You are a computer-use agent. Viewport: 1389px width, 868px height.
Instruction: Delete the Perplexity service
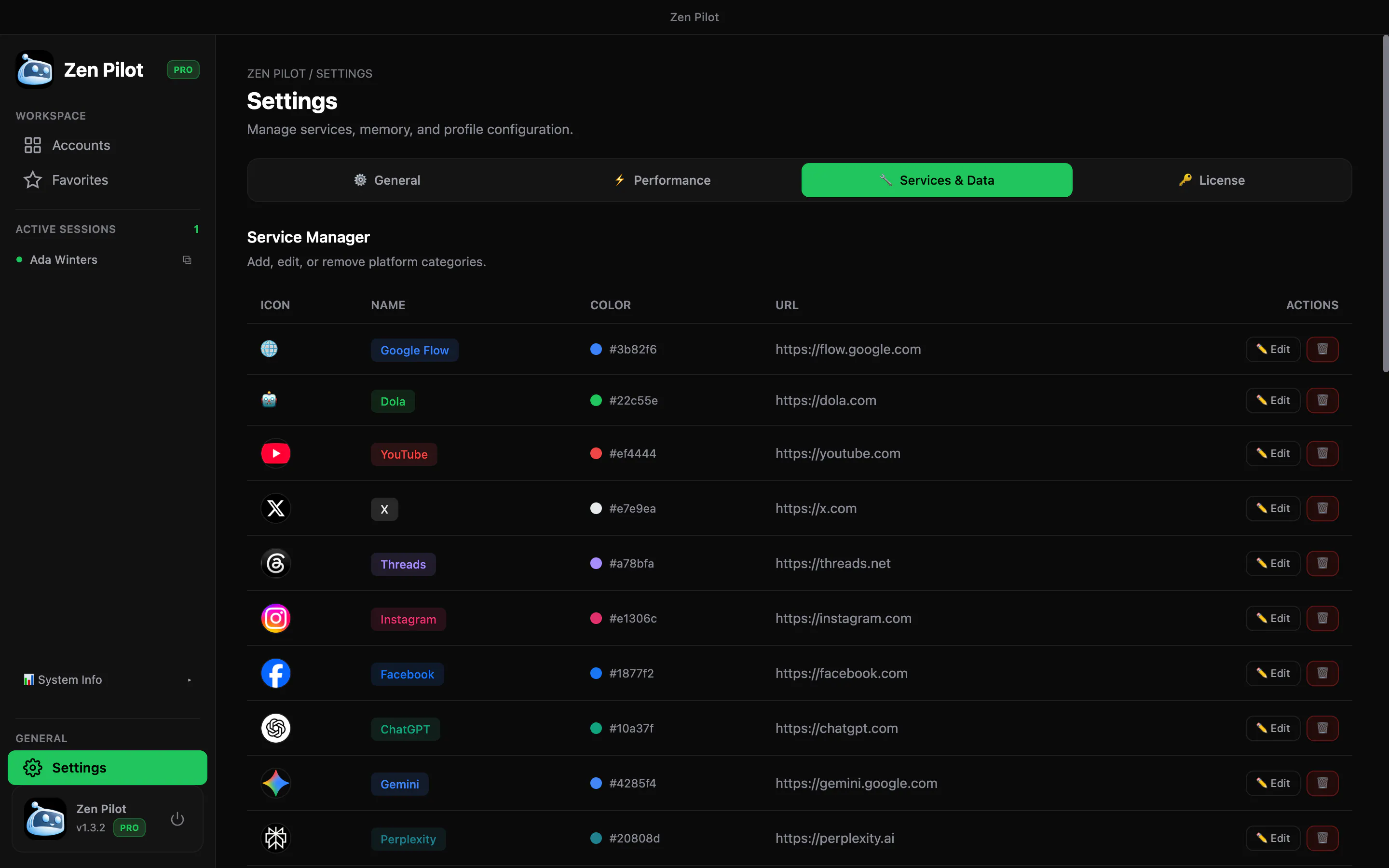[1322, 838]
